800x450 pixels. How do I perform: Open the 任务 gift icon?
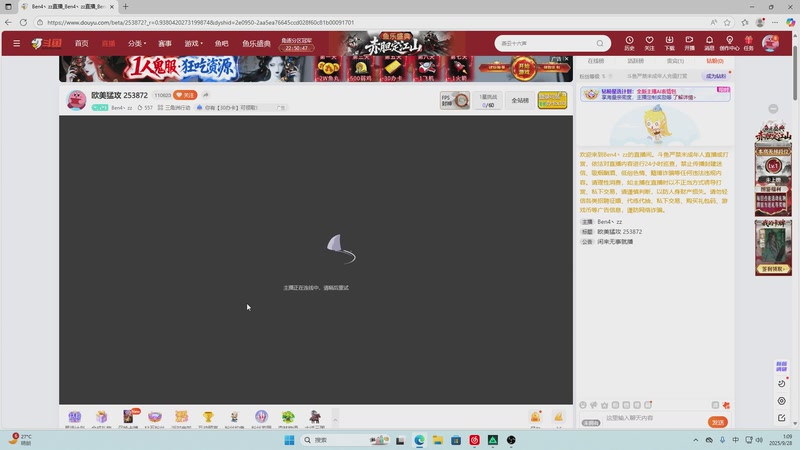coord(748,43)
